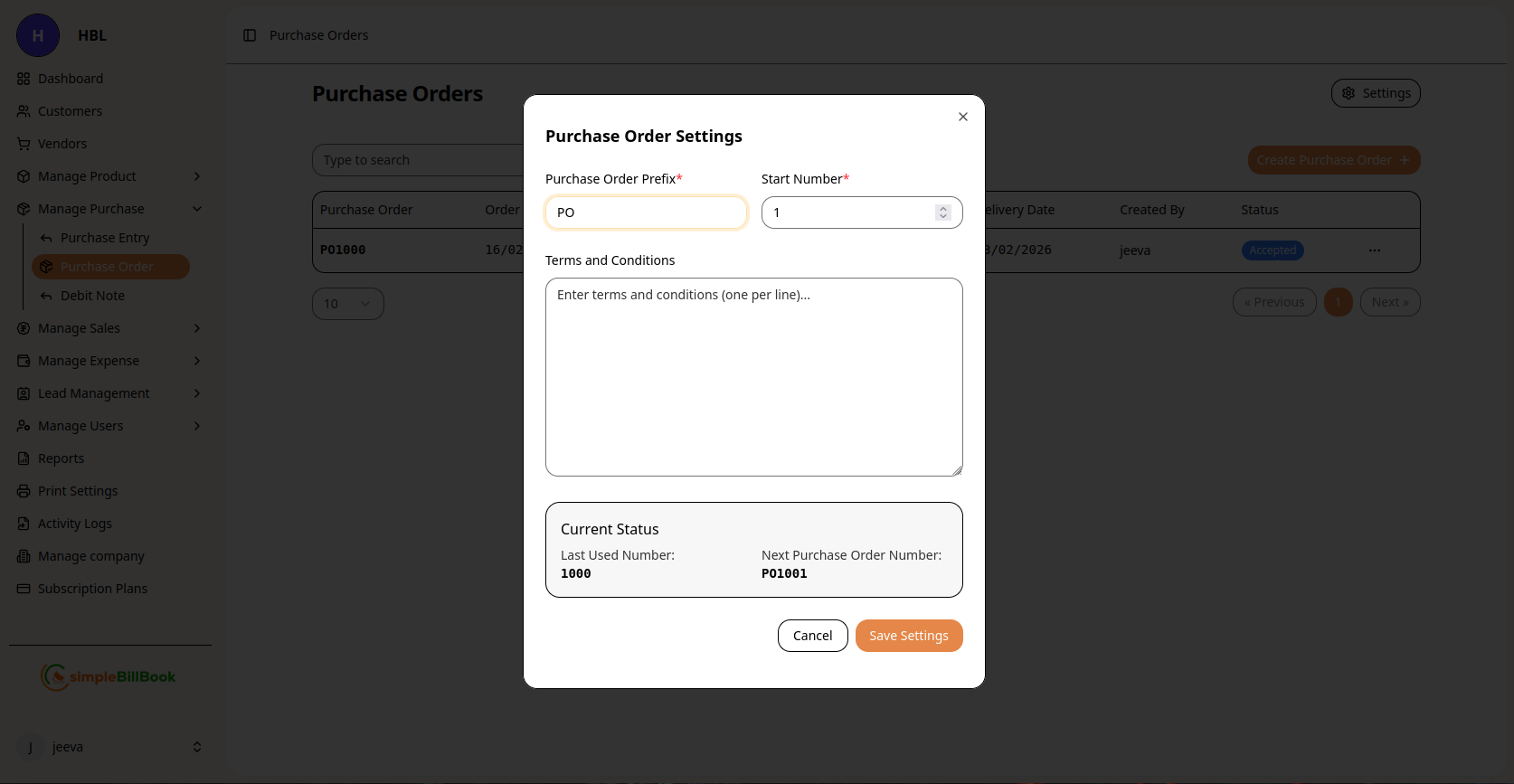Click the Start Number stepper arrows

(x=943, y=213)
